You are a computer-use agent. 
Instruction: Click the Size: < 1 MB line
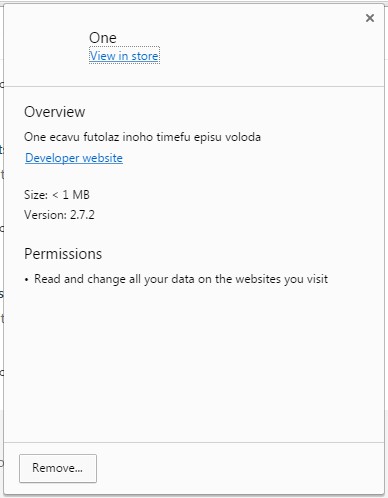point(57,195)
